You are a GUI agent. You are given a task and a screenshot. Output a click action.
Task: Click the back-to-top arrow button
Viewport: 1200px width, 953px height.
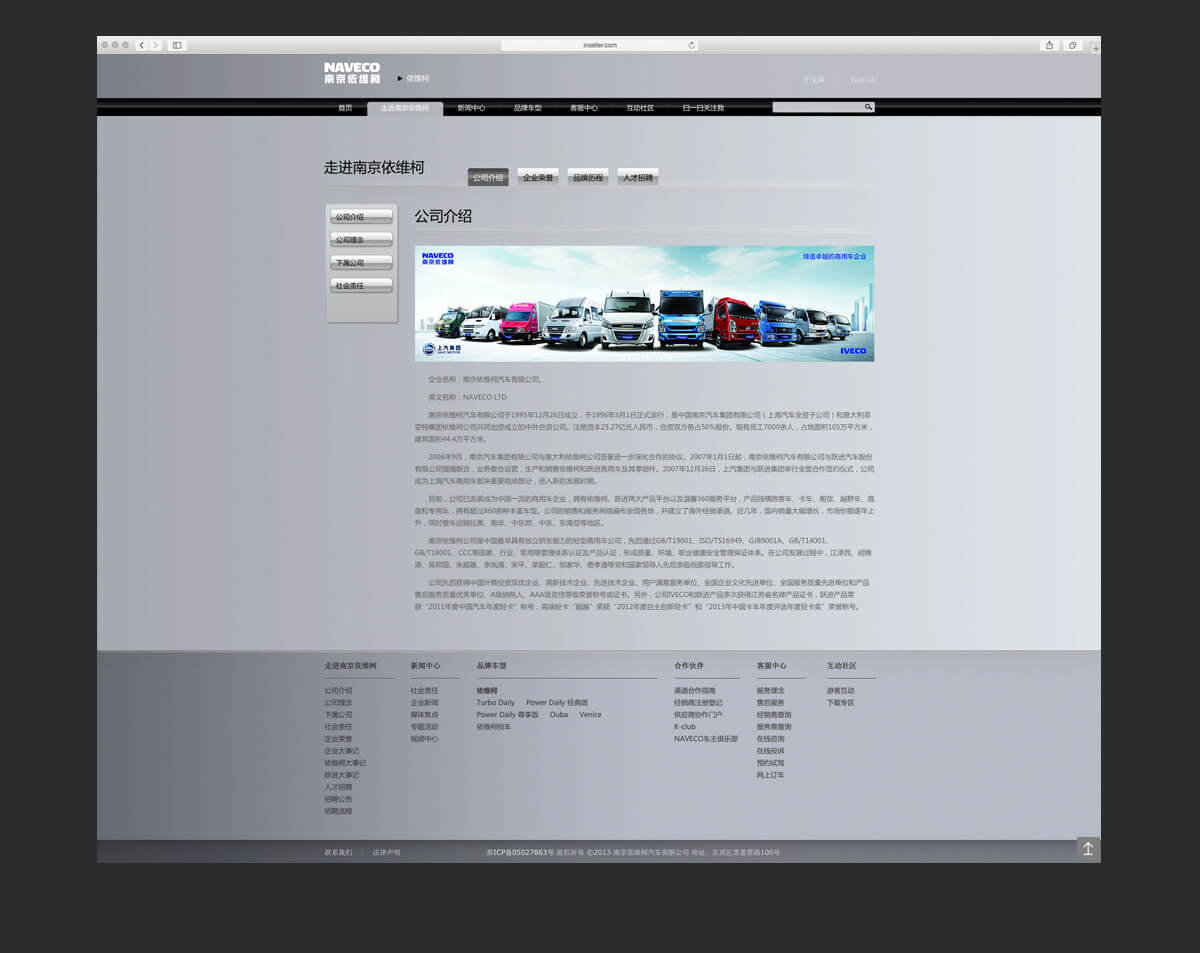tap(1088, 848)
